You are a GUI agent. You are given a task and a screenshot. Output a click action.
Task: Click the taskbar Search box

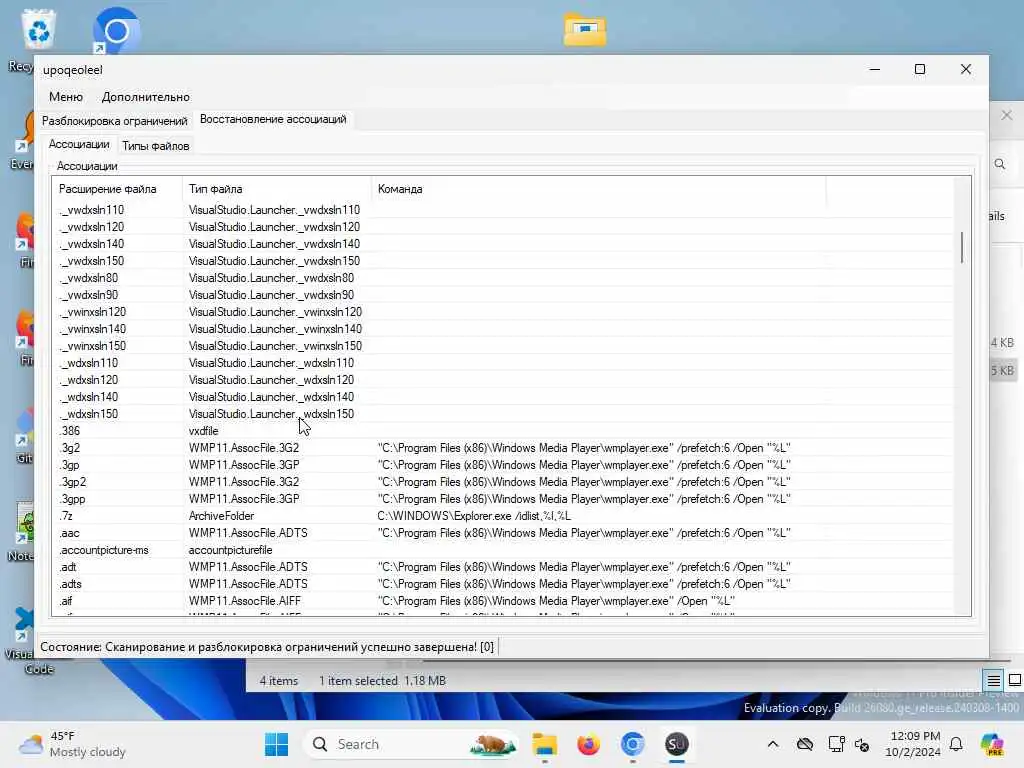(x=411, y=744)
